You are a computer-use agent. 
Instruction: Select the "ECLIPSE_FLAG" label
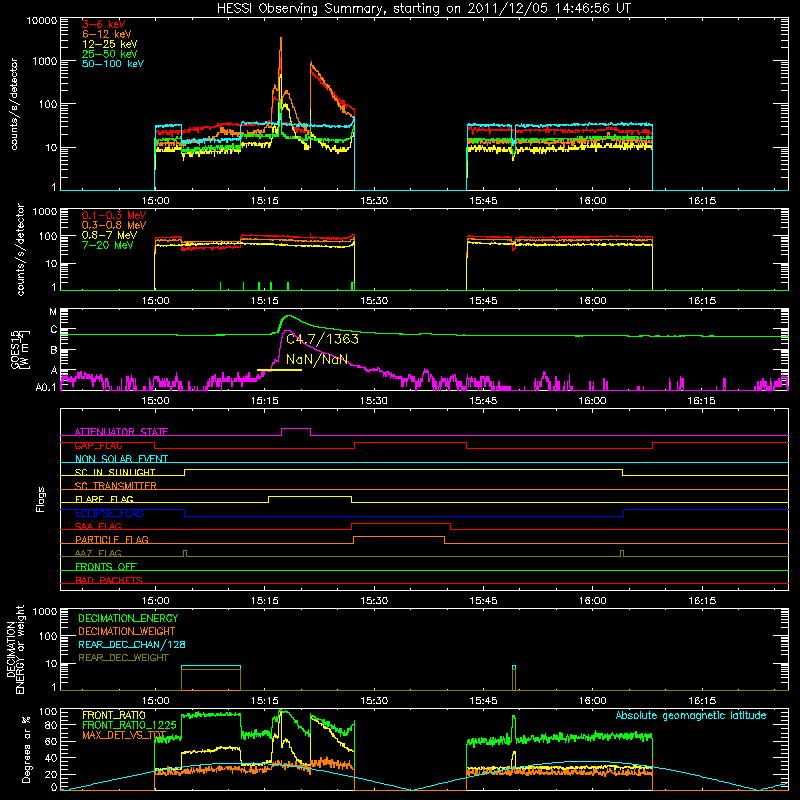[x=109, y=513]
